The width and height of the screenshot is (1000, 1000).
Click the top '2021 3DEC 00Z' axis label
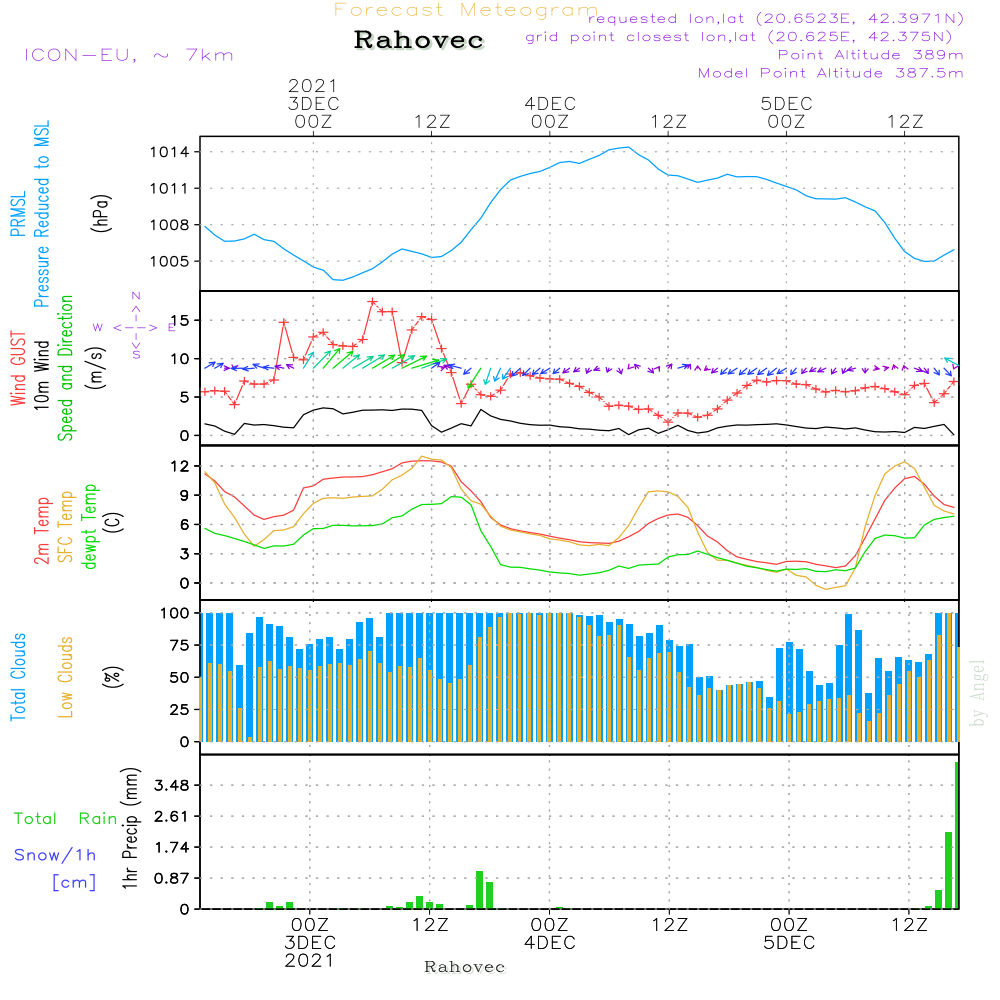click(x=313, y=103)
